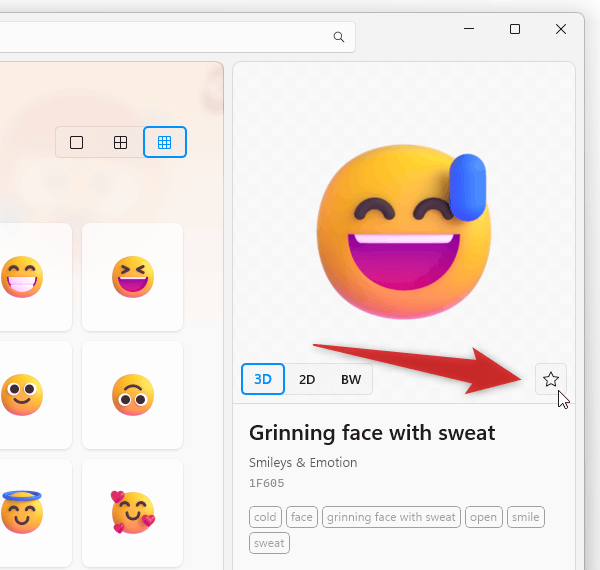Focus the search input field
This screenshot has width=600, height=570.
tap(178, 37)
